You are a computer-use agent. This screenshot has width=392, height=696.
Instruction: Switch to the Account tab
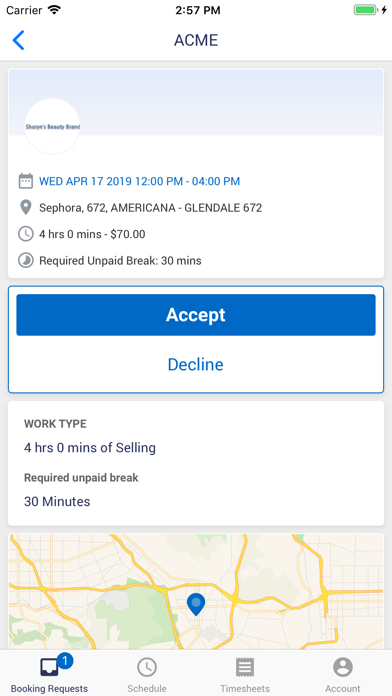pos(343,675)
